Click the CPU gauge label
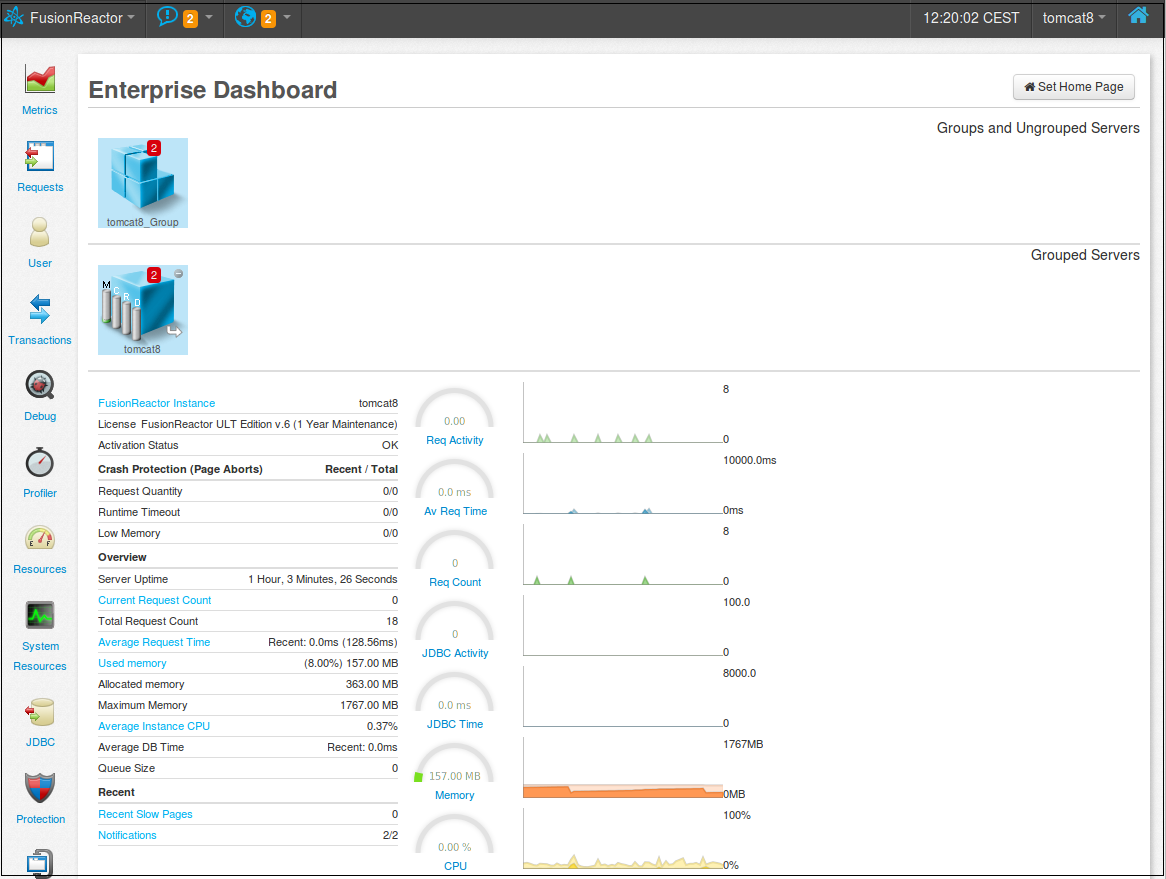The image size is (1166, 879). click(455, 866)
